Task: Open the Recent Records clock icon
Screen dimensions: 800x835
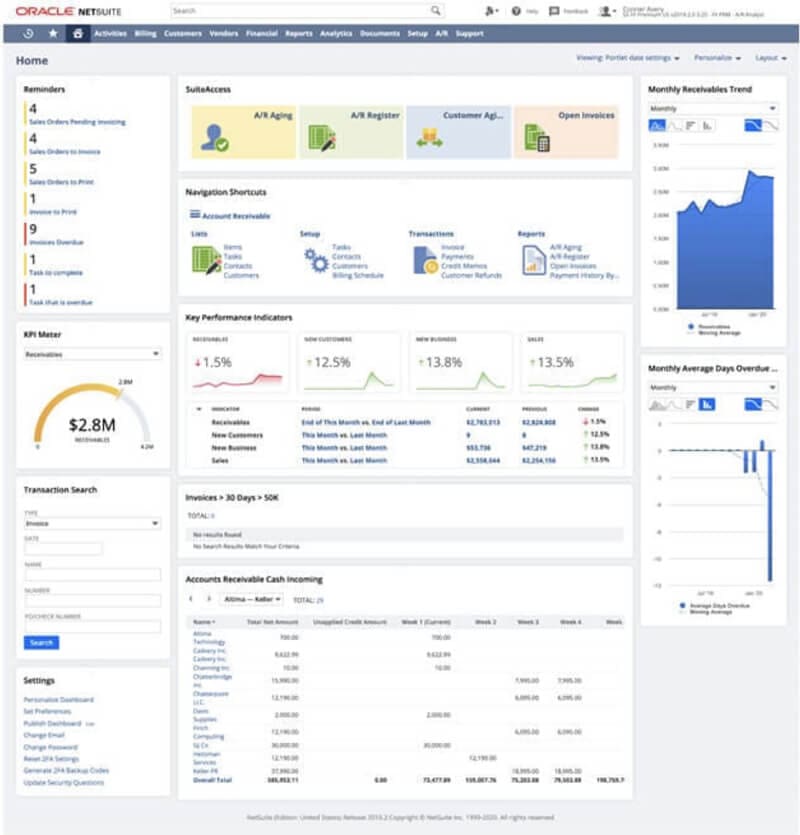Action: coord(28,34)
